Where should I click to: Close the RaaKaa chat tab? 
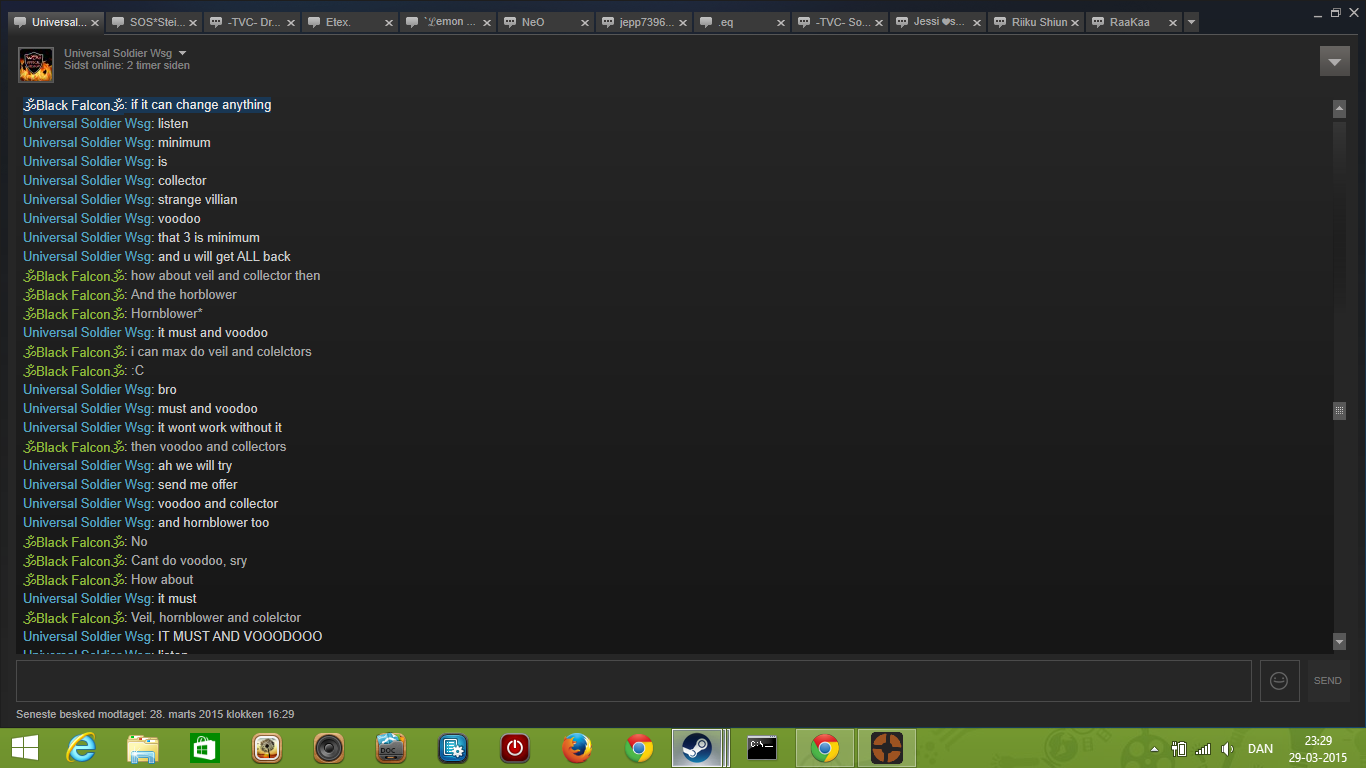1173,22
